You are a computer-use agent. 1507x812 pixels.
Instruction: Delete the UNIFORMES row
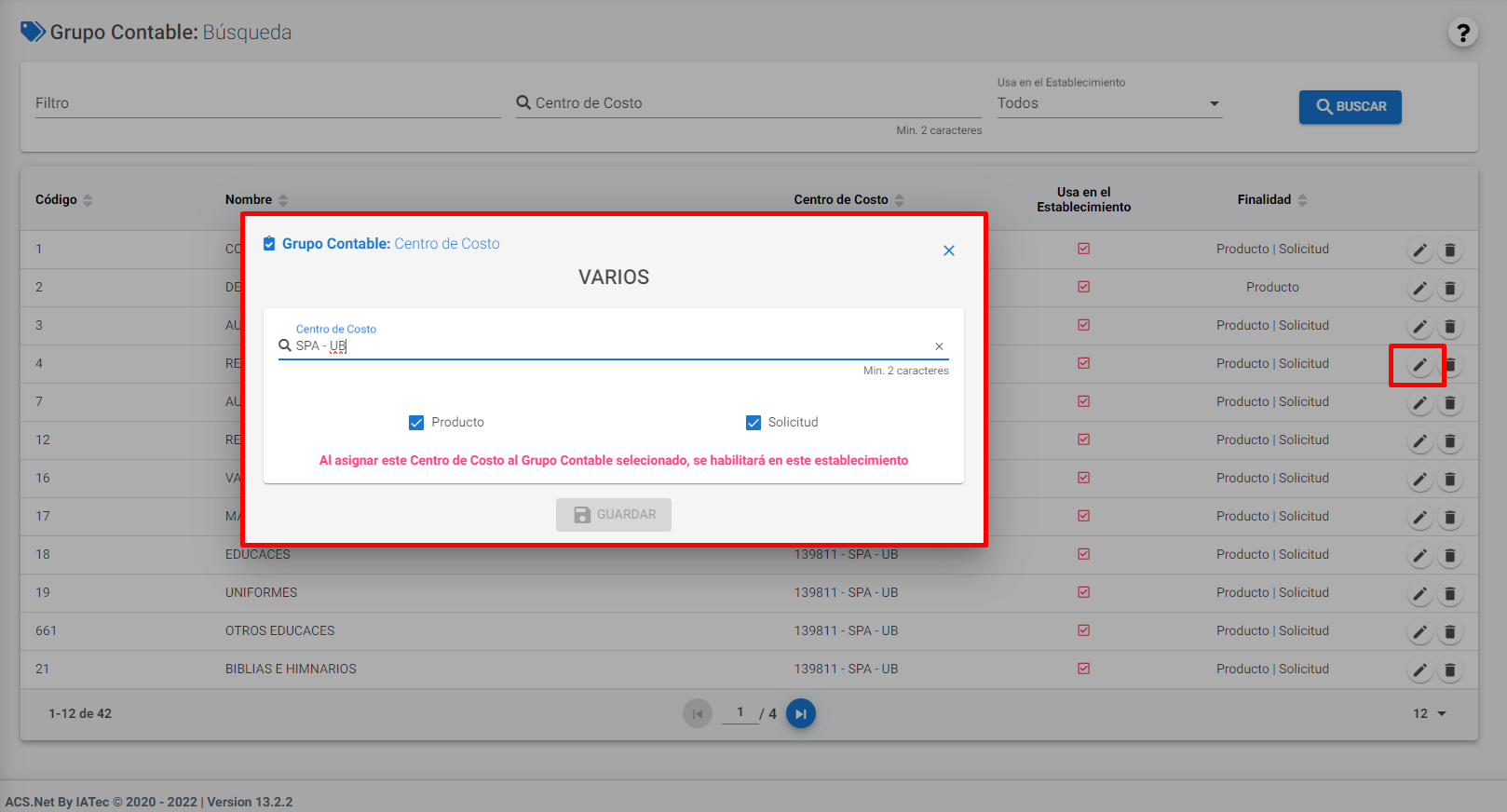click(x=1450, y=594)
